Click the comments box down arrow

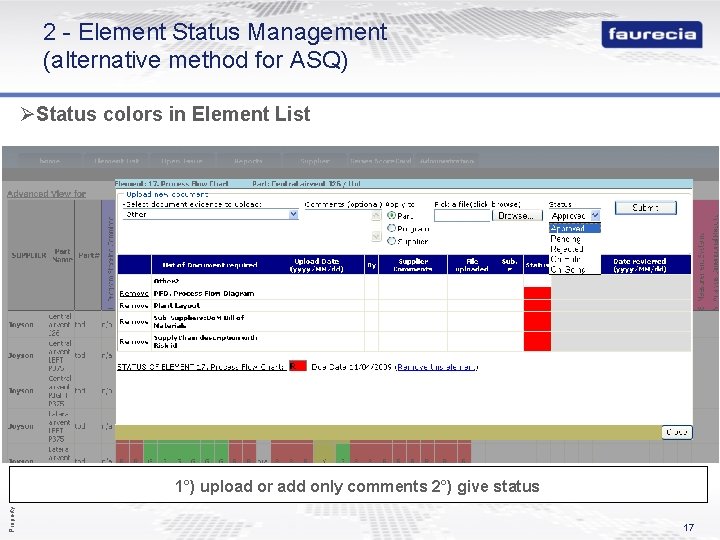point(376,236)
